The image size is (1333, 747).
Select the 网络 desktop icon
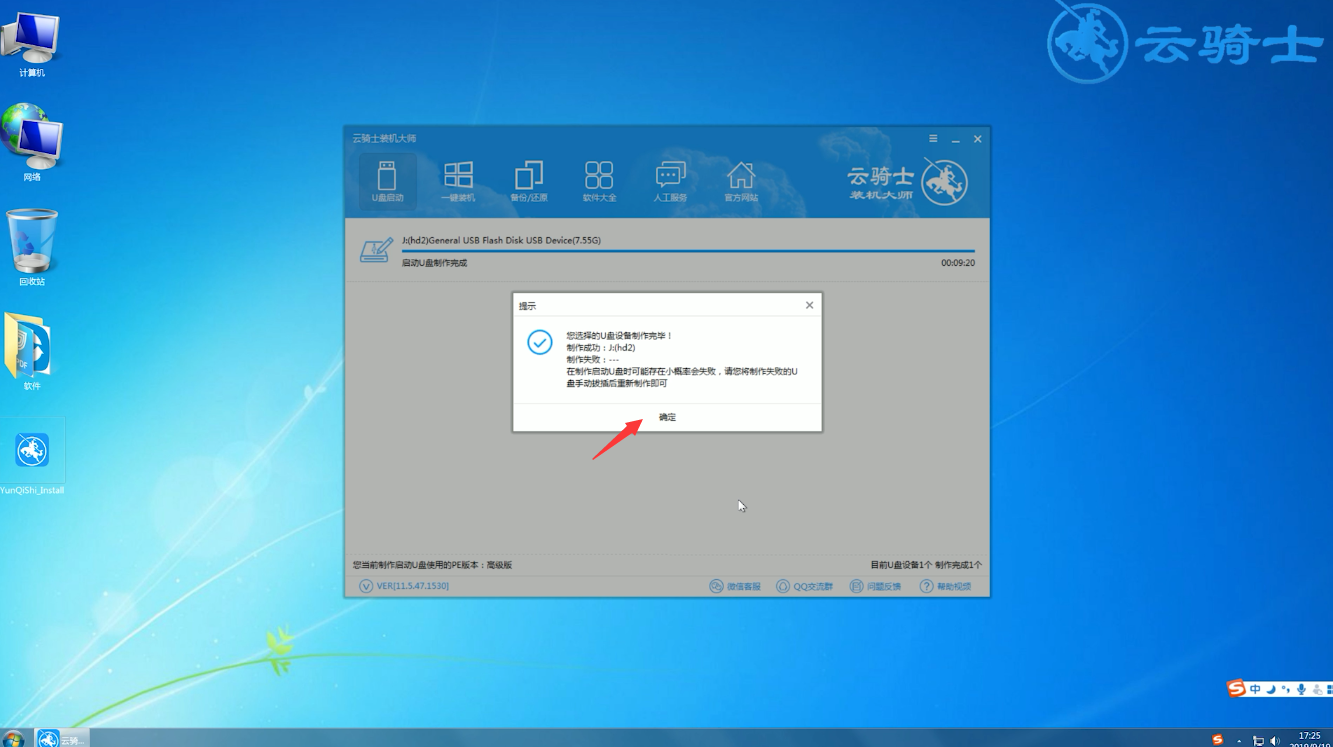[32, 143]
